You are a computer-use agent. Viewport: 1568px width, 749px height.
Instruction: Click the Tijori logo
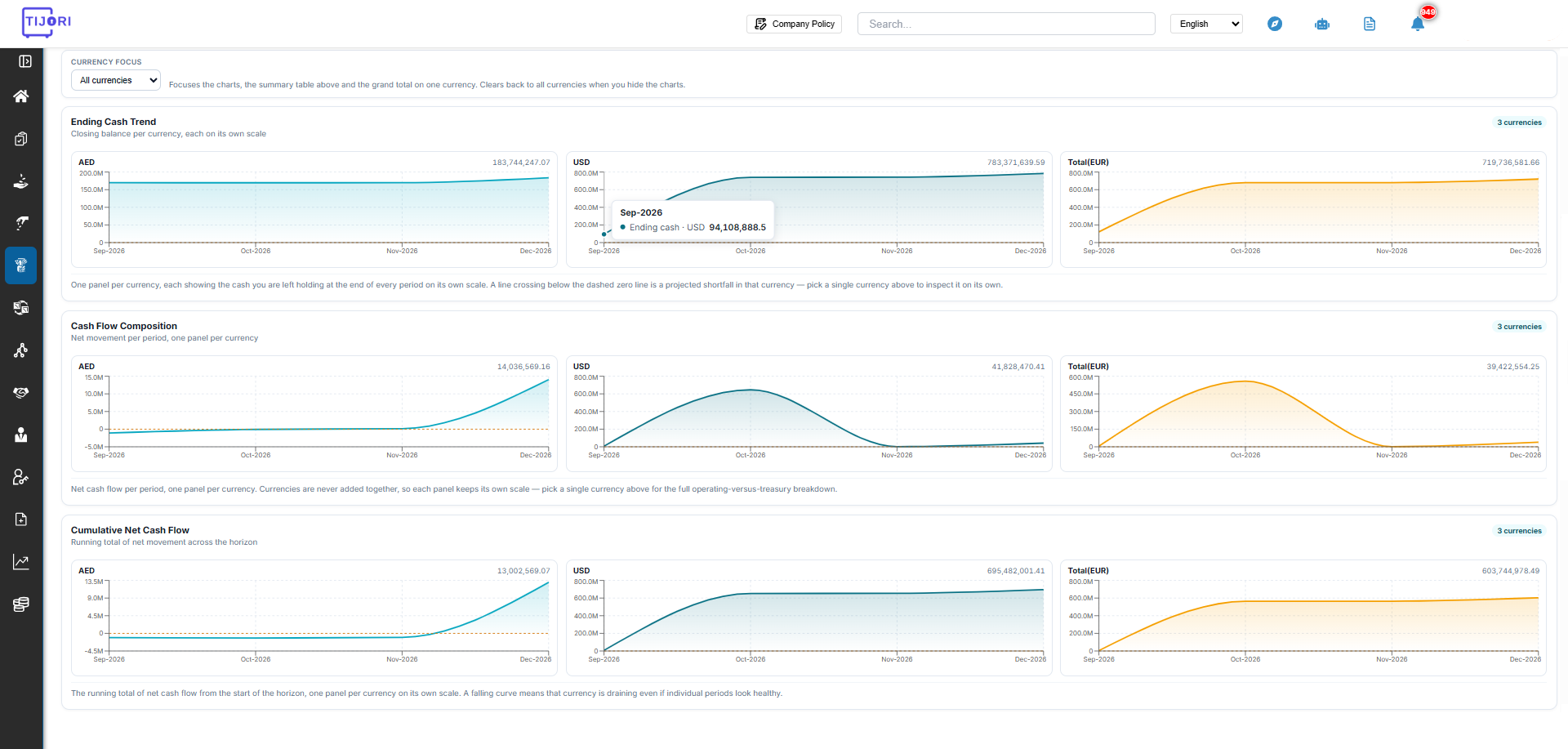pos(47,22)
